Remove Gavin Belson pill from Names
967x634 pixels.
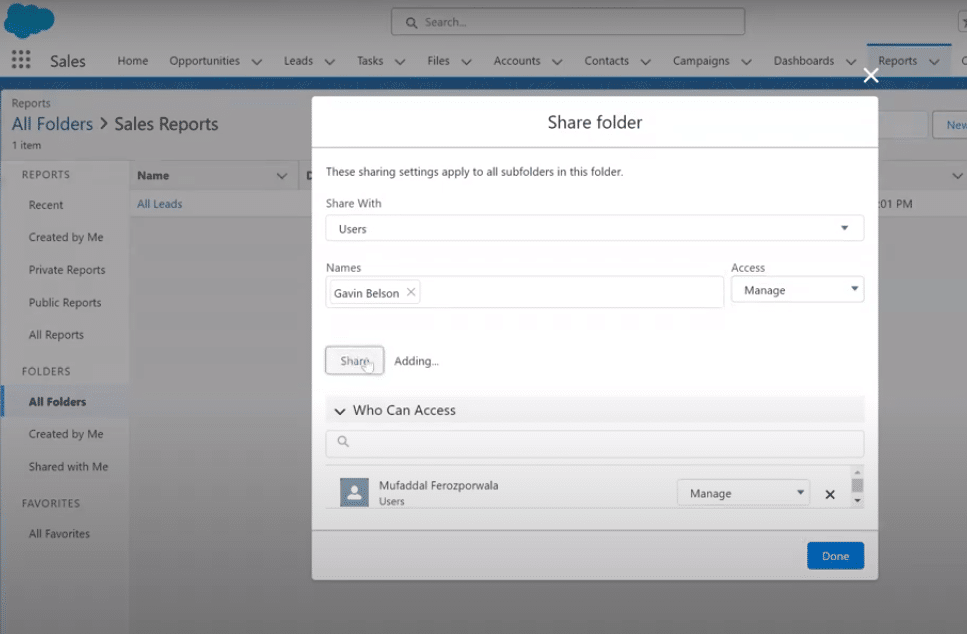411,292
